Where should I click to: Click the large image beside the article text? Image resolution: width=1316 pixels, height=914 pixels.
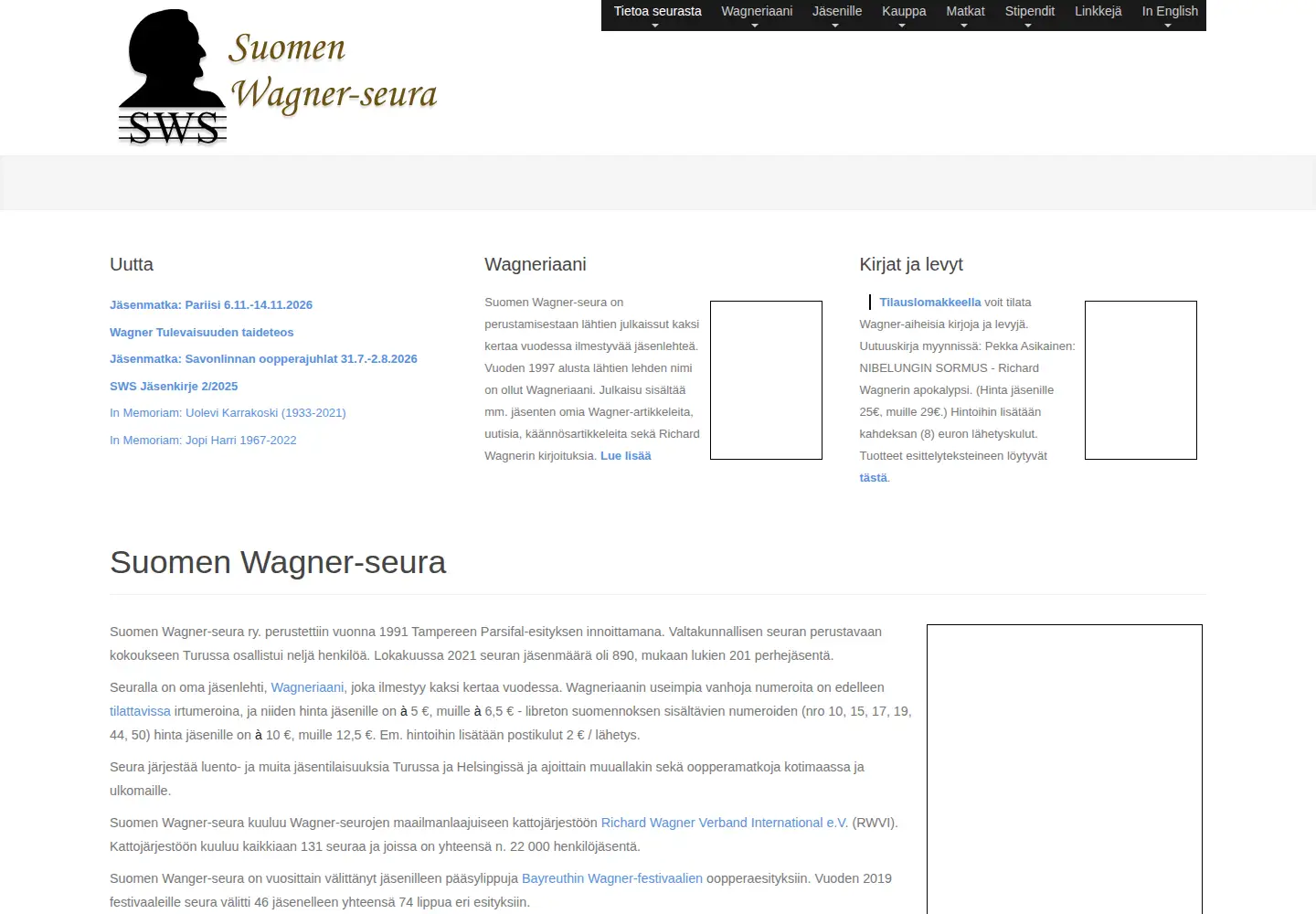pos(1065,770)
